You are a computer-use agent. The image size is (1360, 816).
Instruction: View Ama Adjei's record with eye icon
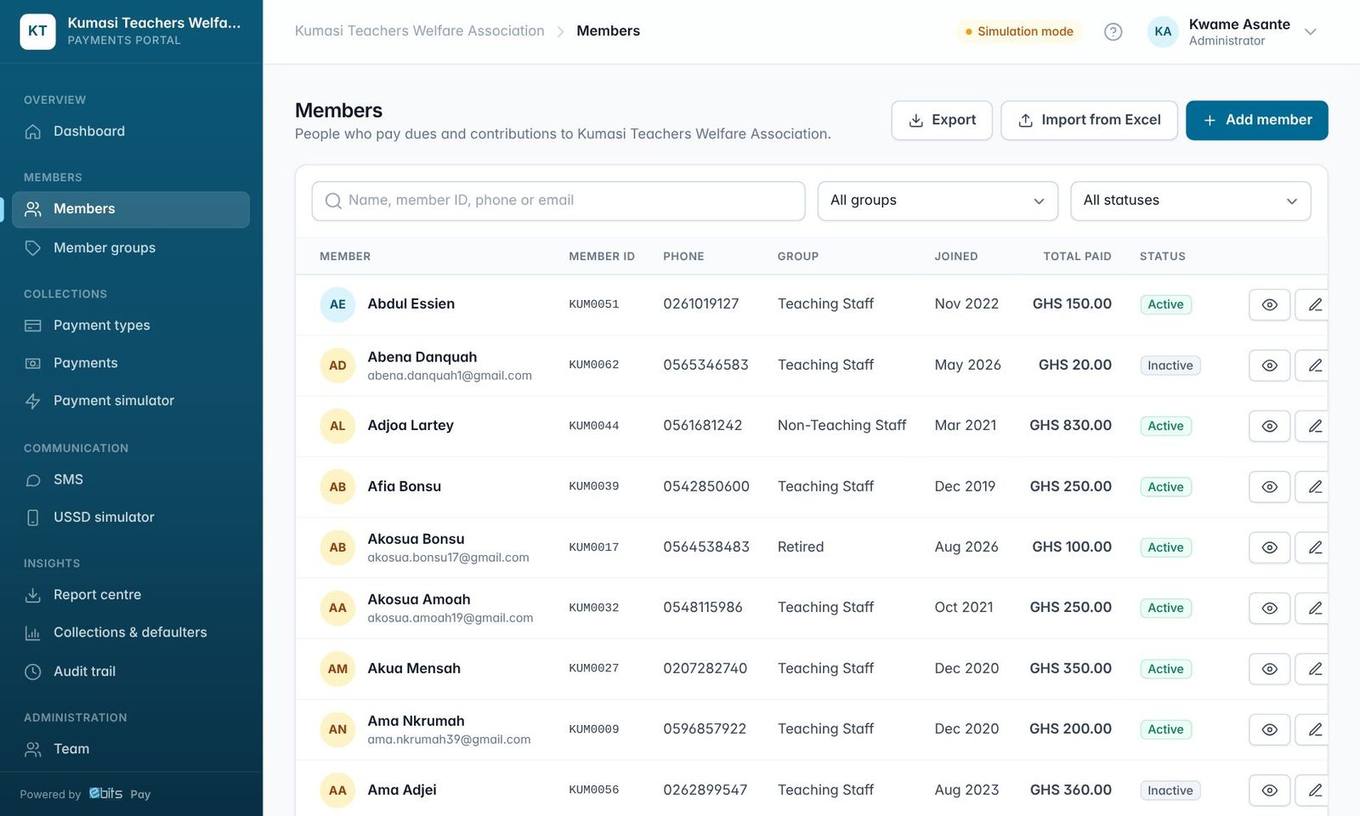pyautogui.click(x=1270, y=790)
